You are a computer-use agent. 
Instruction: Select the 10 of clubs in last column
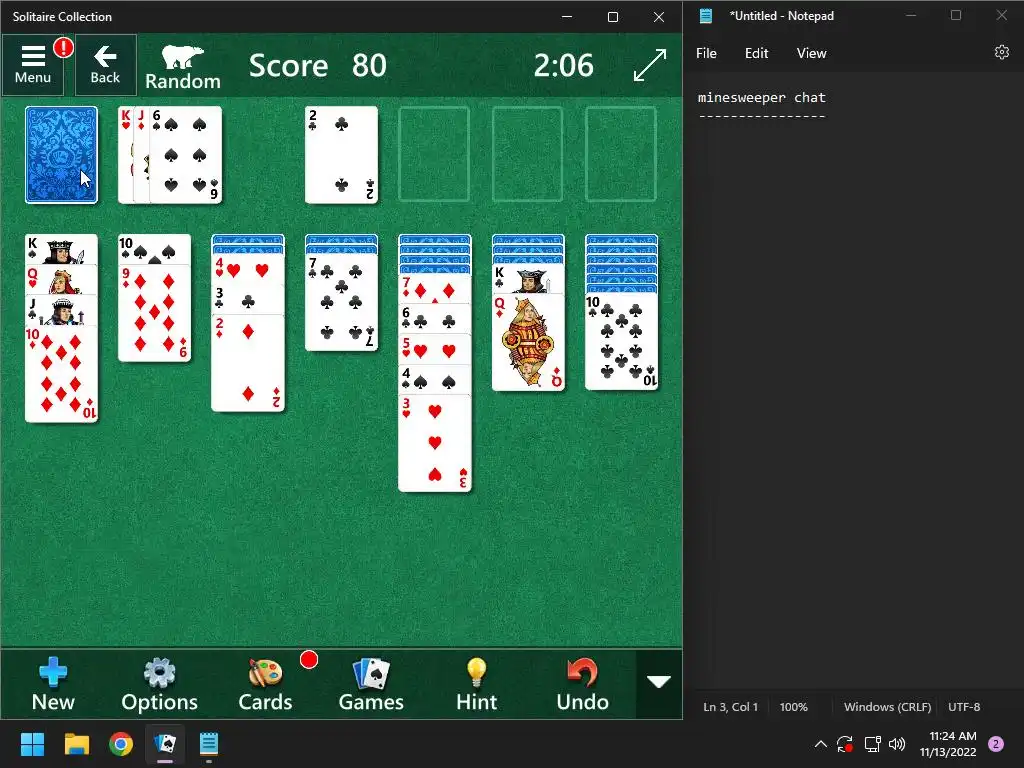pos(622,342)
